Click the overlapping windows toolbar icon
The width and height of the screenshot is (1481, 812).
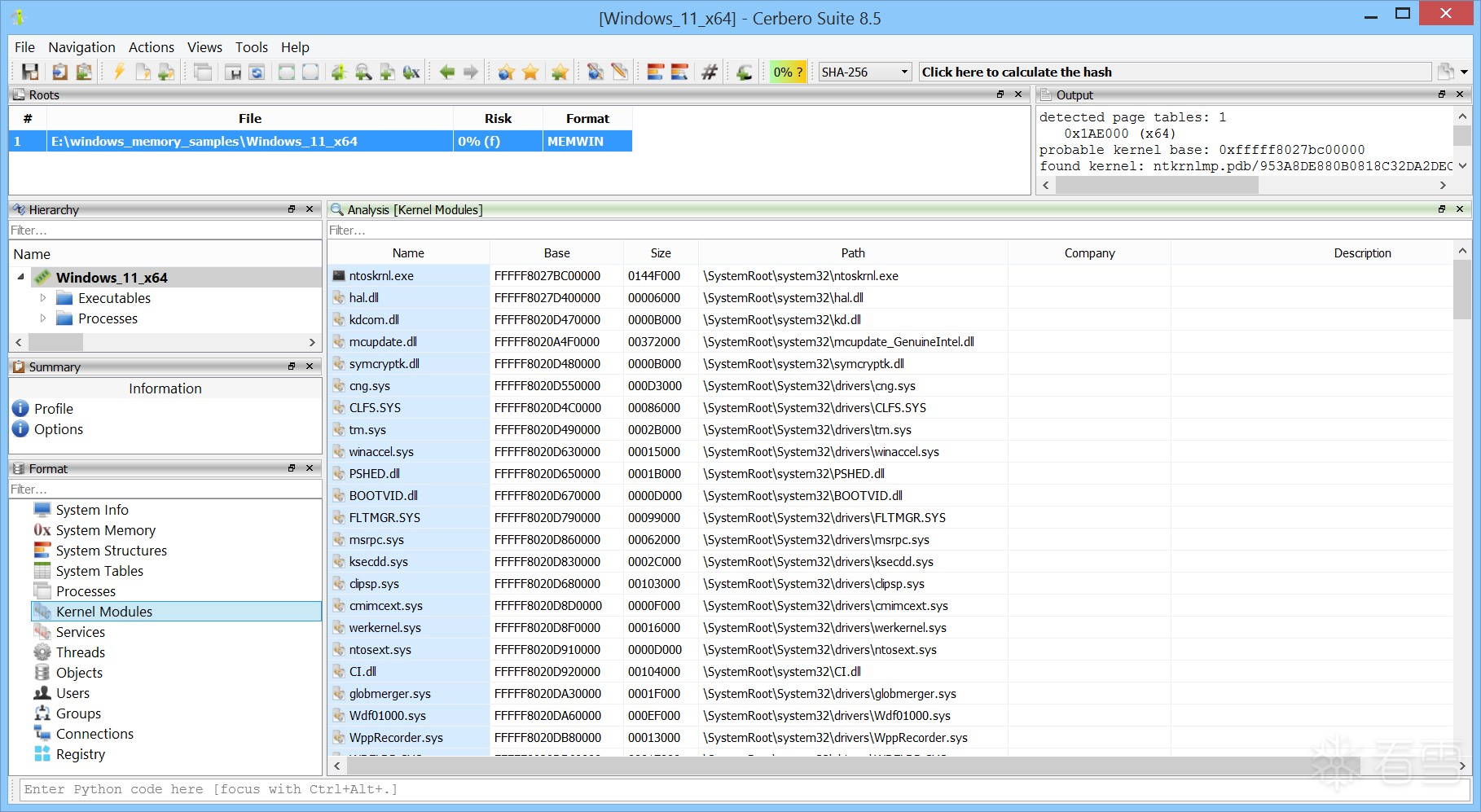(x=203, y=72)
